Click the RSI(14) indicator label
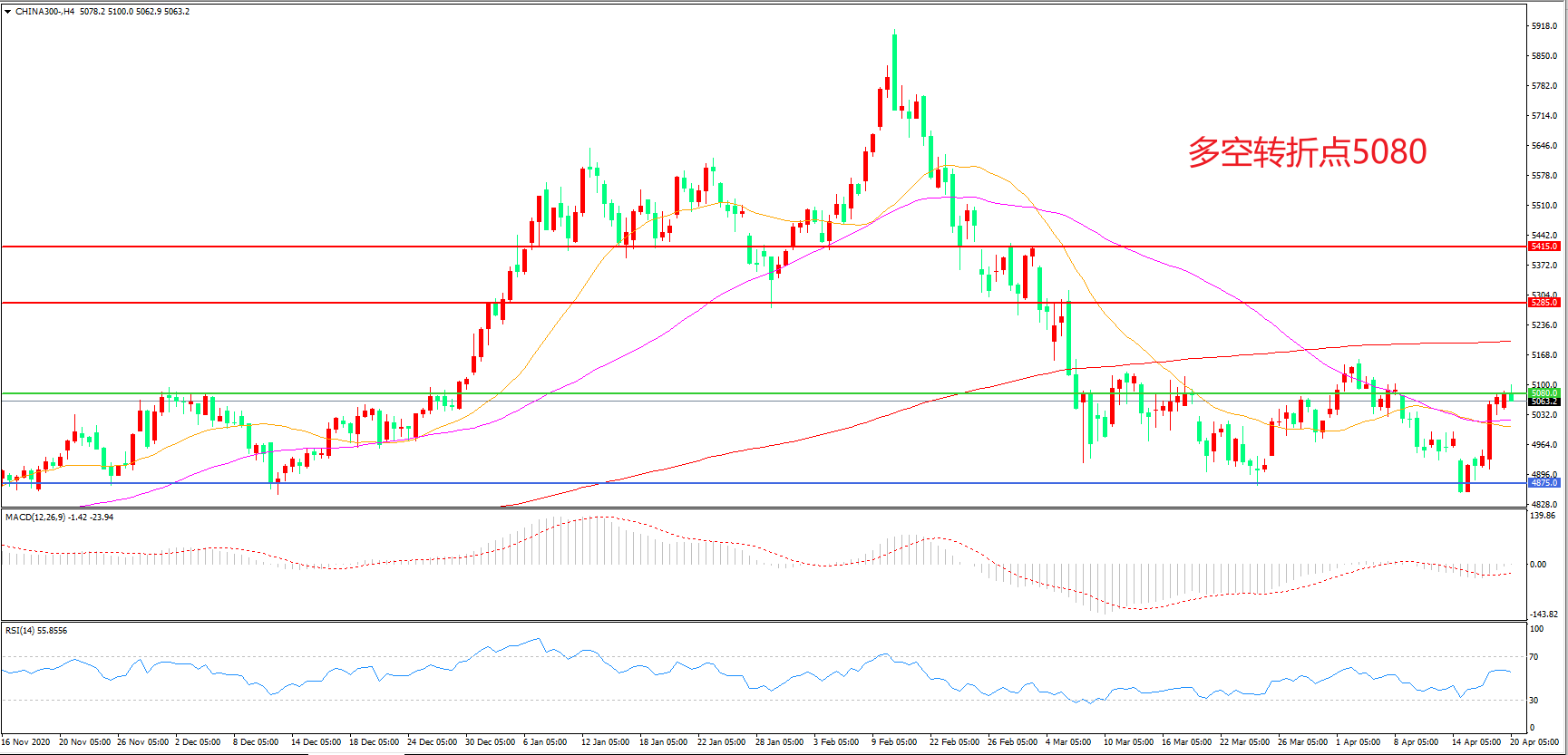 pyautogui.click(x=23, y=631)
